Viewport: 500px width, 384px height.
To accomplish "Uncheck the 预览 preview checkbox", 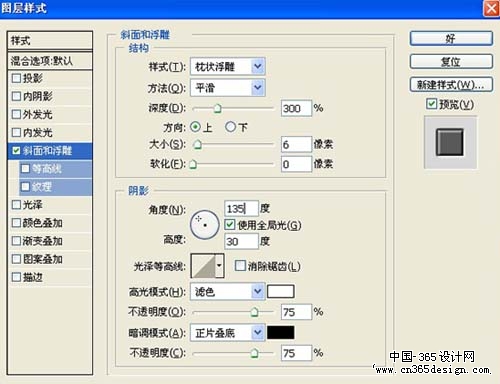I will (x=431, y=104).
